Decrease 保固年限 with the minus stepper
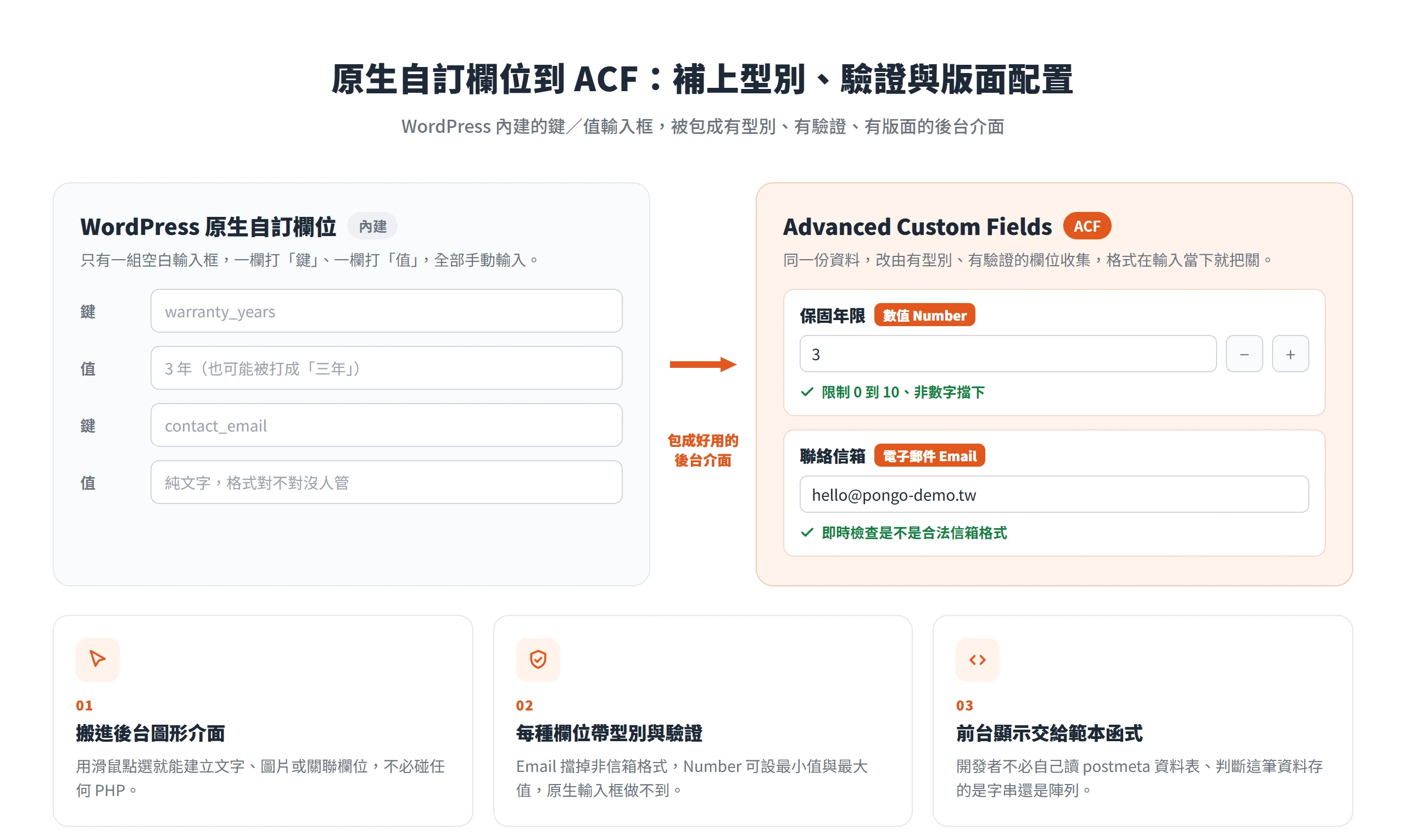Image resolution: width=1406 pixels, height=840 pixels. coord(1244,354)
